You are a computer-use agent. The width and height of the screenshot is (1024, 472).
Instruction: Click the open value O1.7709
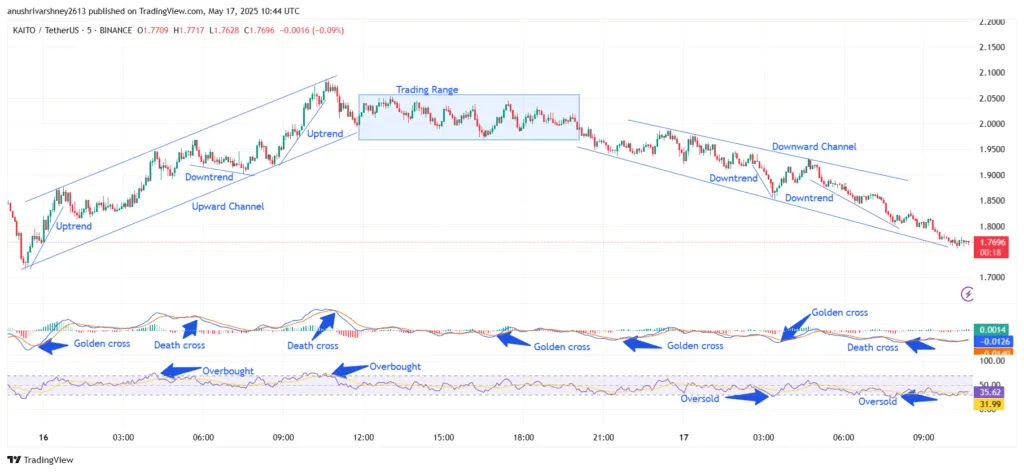pos(153,31)
